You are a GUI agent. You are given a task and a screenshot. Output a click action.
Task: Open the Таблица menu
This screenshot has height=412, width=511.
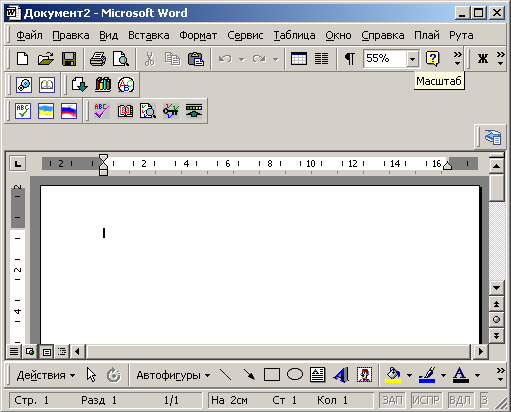(294, 35)
